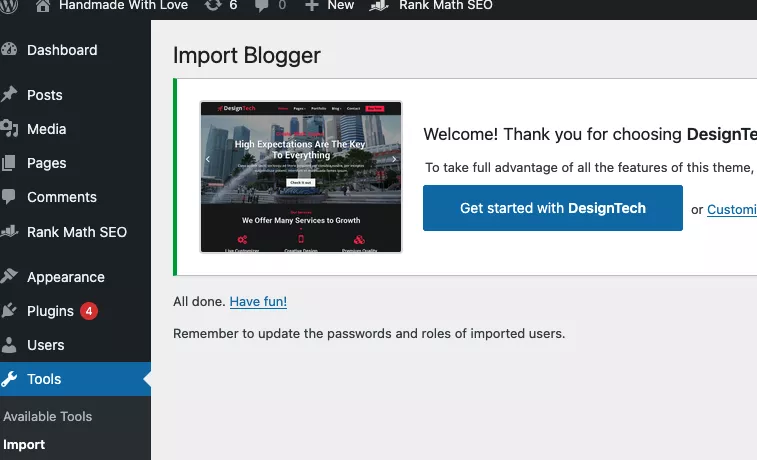Click the updates icon showing 6
Screen dimensions: 757x460
[219, 5]
